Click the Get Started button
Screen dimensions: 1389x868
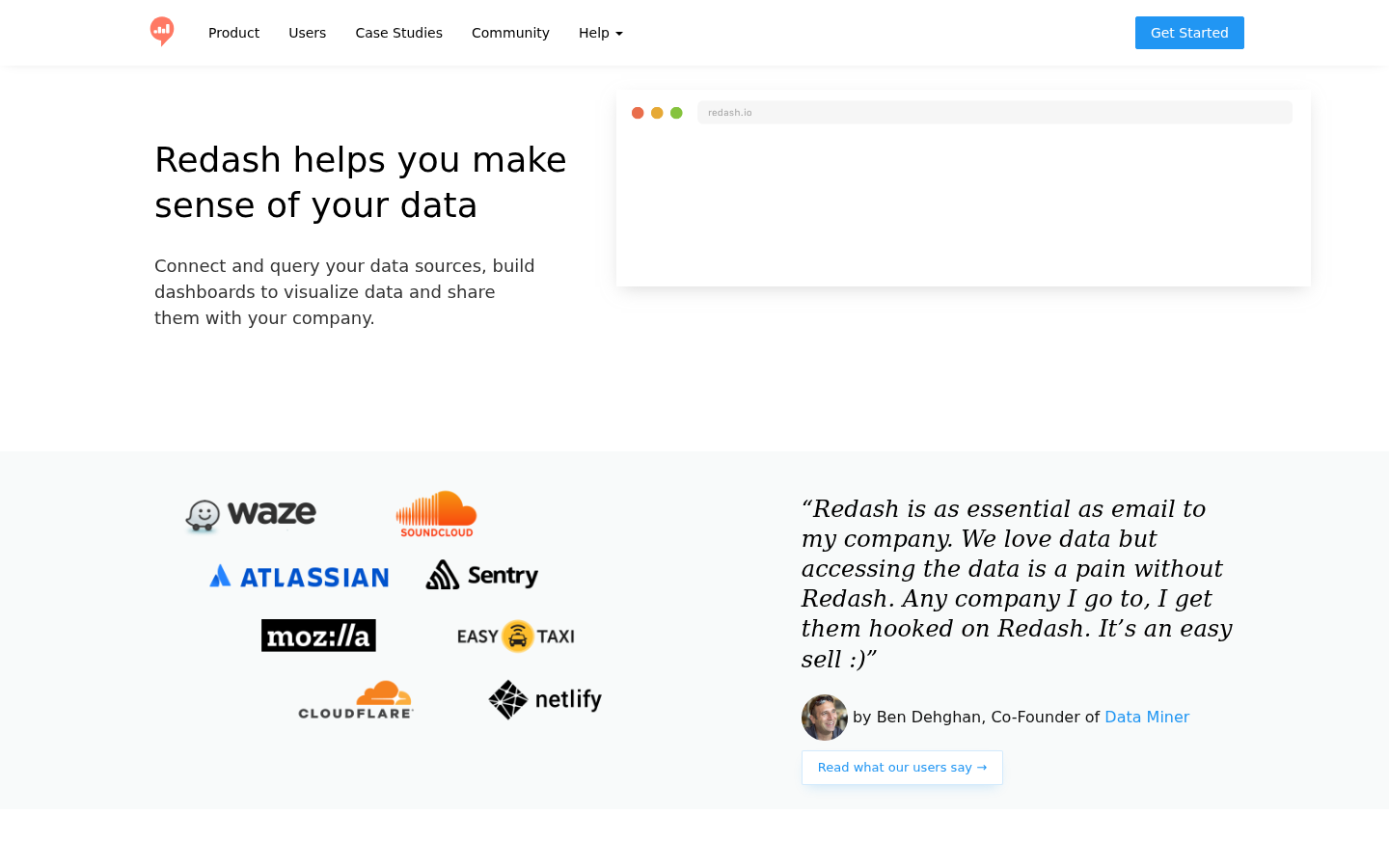pyautogui.click(x=1189, y=33)
